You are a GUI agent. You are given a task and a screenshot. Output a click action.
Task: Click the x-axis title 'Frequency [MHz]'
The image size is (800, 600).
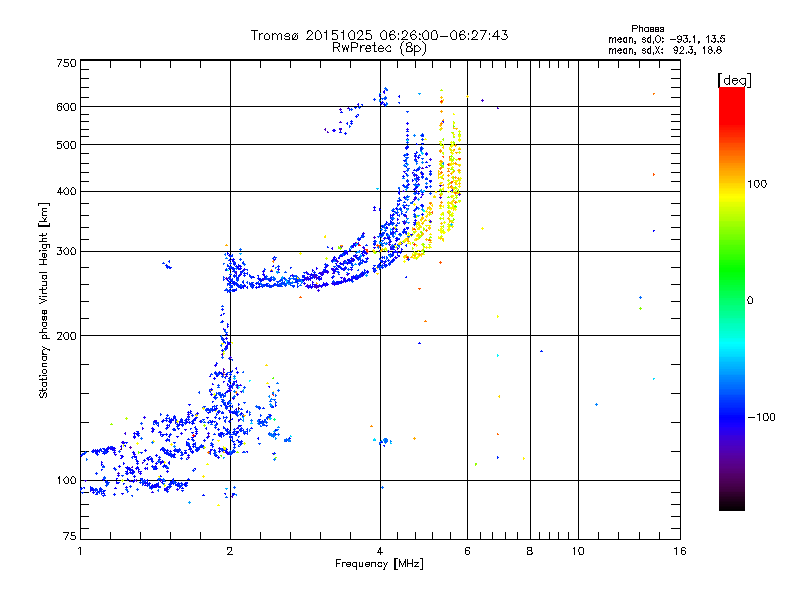pos(379,564)
